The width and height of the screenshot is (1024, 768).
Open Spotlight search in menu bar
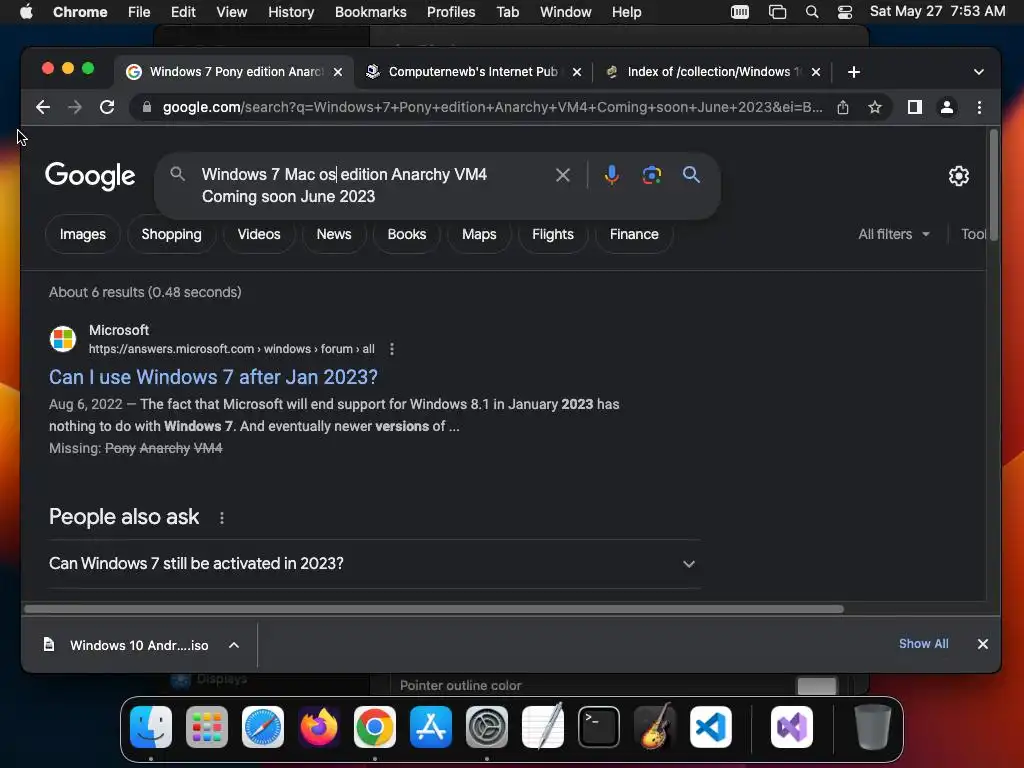pyautogui.click(x=812, y=12)
